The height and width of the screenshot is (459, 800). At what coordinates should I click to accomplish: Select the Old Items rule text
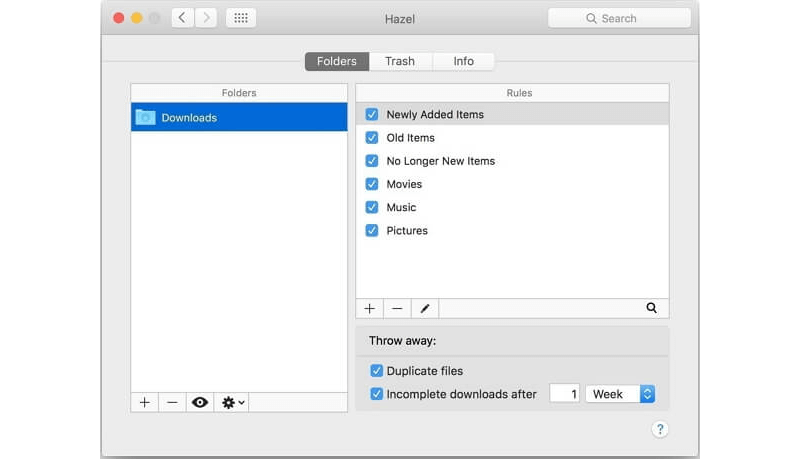411,138
